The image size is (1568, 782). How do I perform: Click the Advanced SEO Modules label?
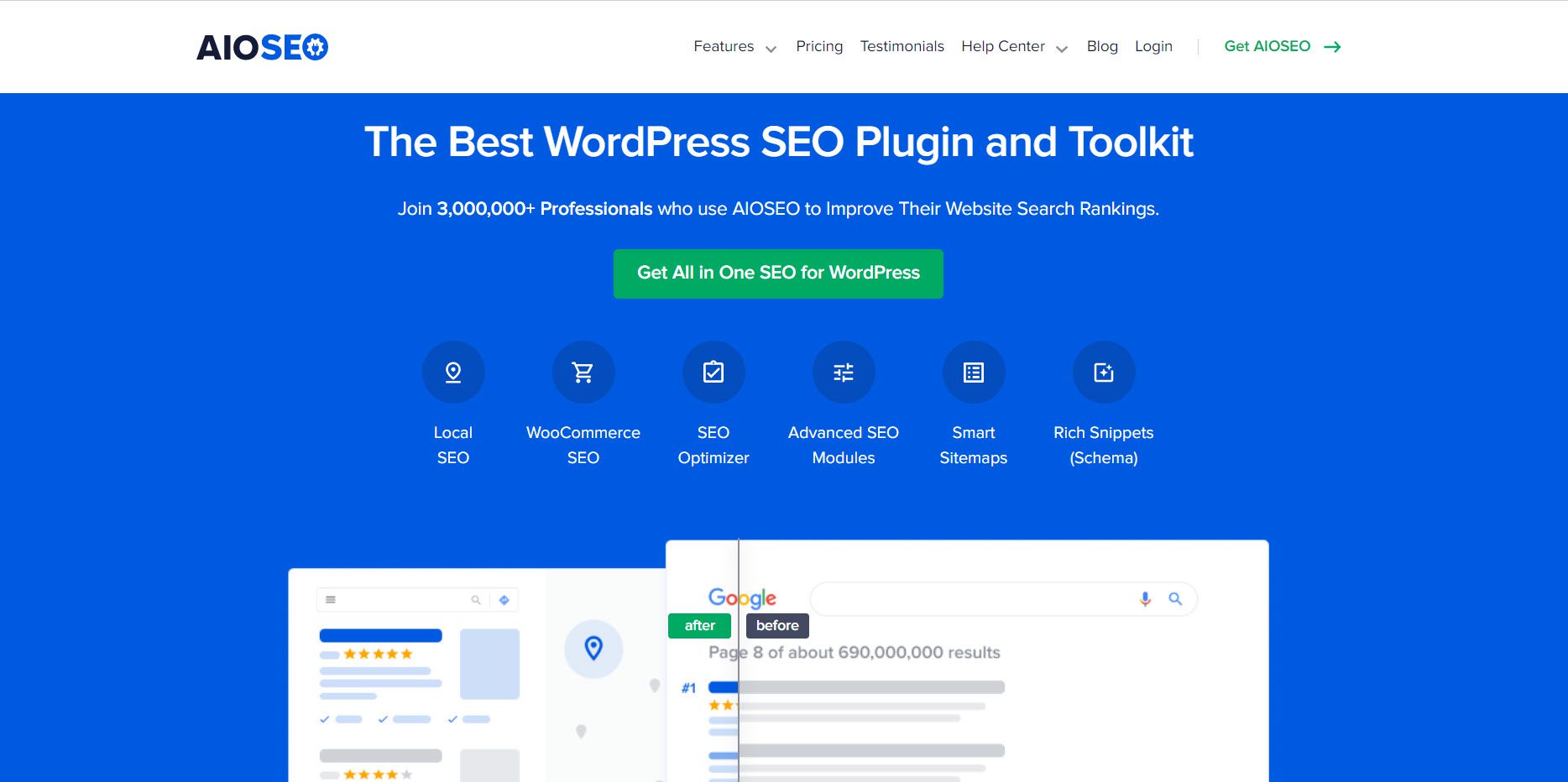(x=844, y=445)
